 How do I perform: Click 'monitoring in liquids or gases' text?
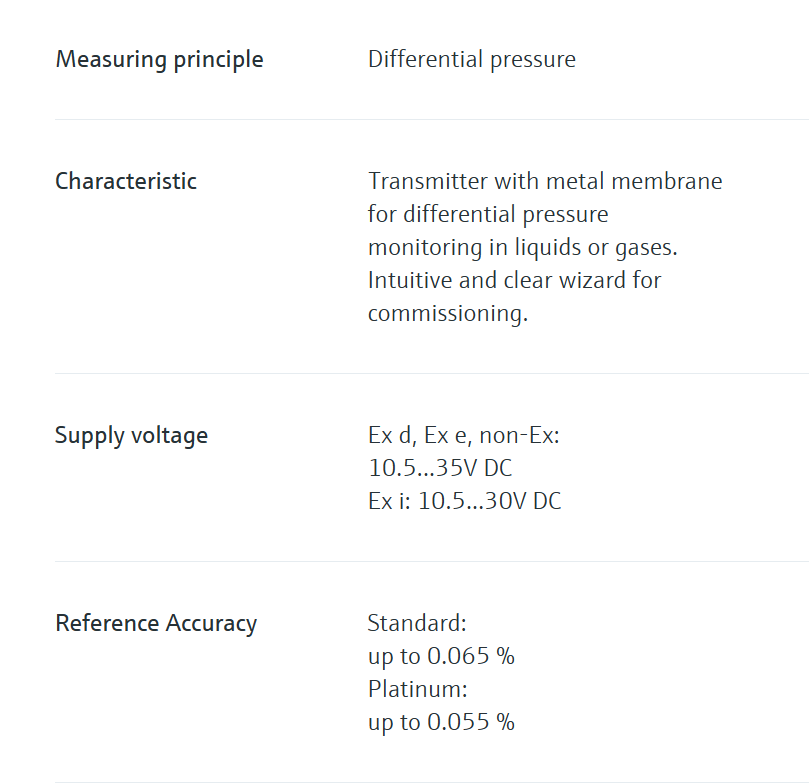coord(522,248)
